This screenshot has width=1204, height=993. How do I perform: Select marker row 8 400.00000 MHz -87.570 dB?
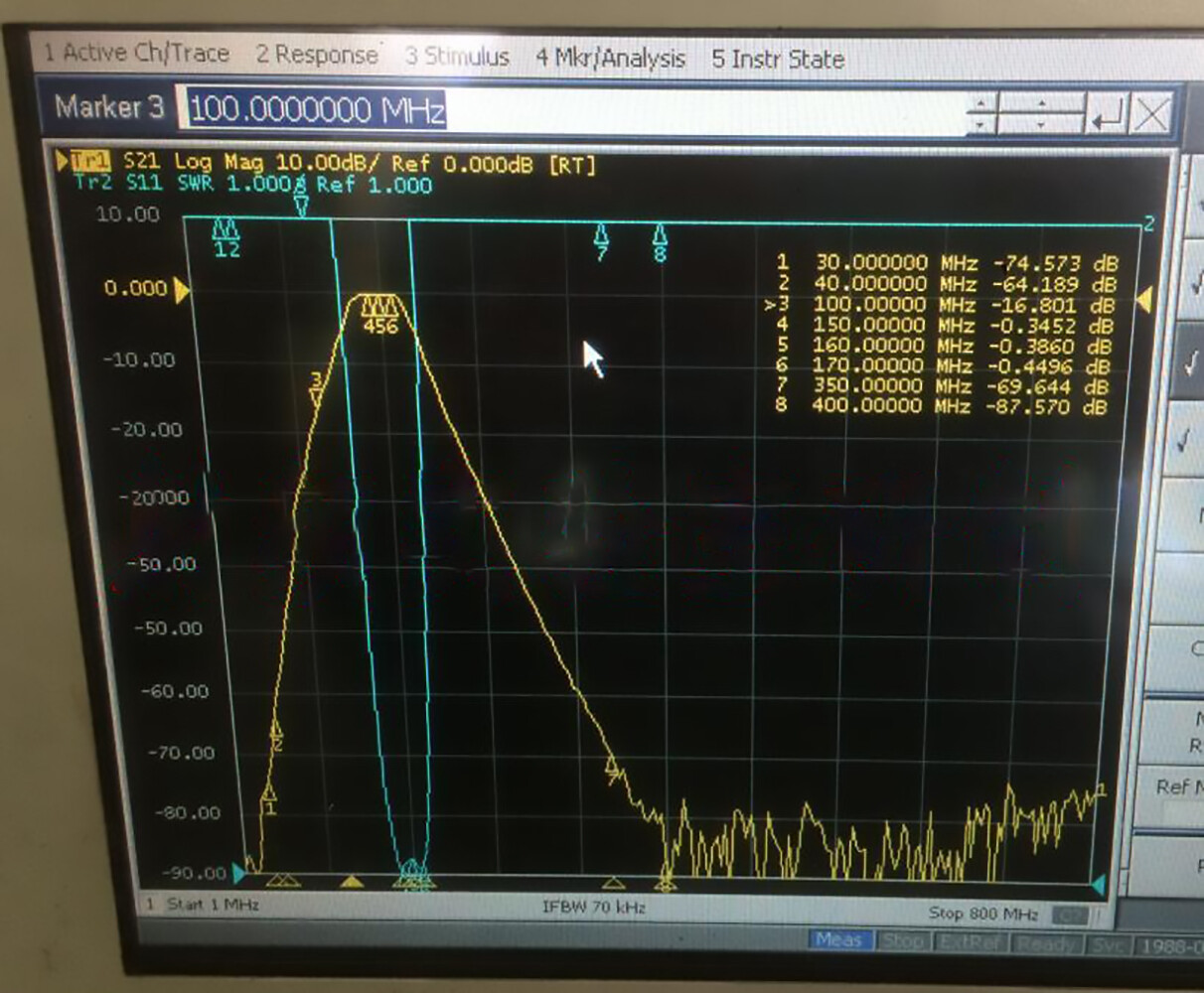point(942,405)
